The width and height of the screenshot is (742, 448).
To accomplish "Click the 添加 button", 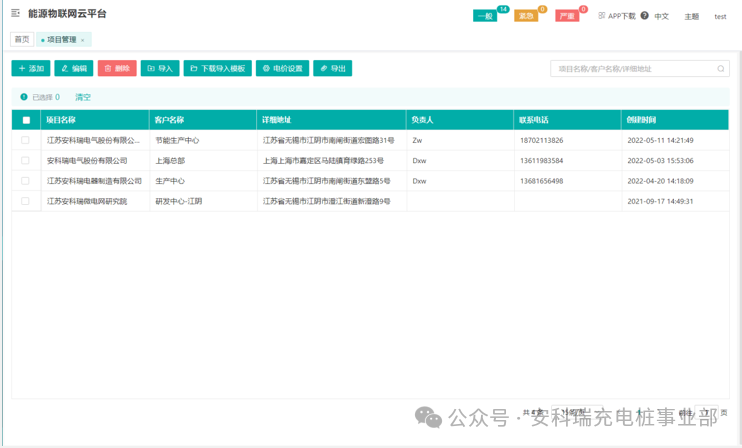I will point(31,68).
